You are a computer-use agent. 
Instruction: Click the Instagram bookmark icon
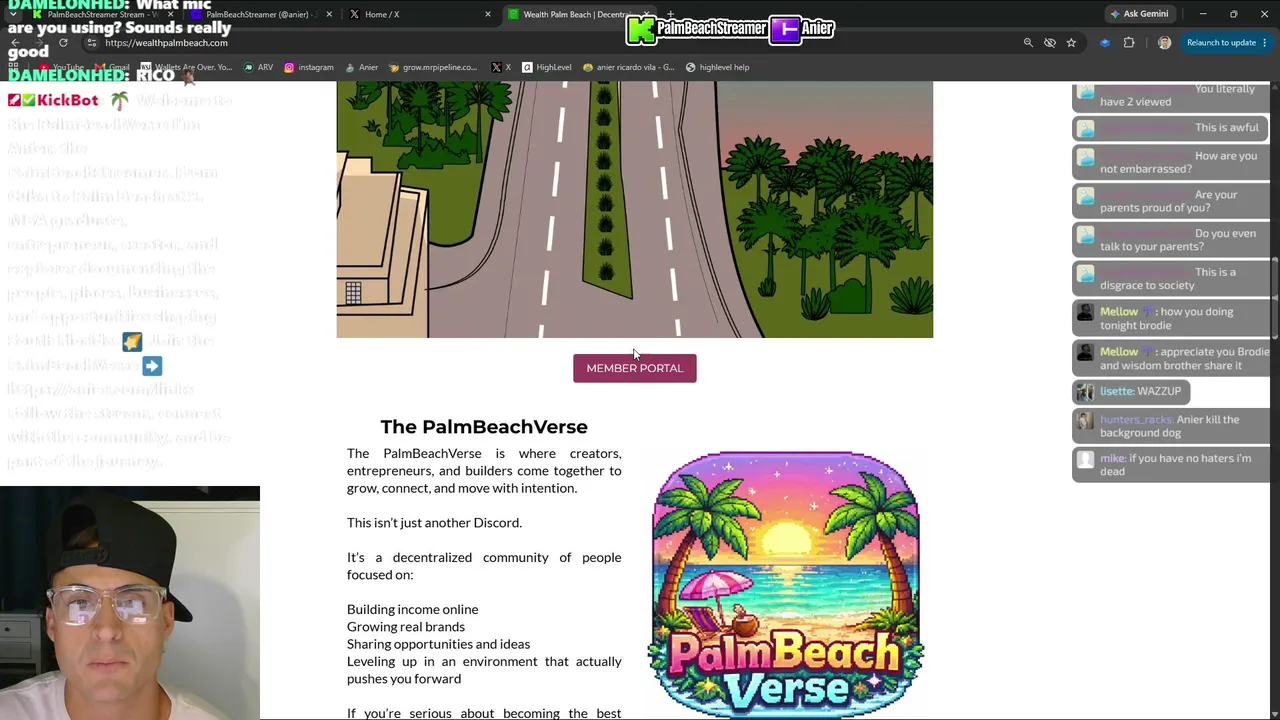tap(289, 67)
